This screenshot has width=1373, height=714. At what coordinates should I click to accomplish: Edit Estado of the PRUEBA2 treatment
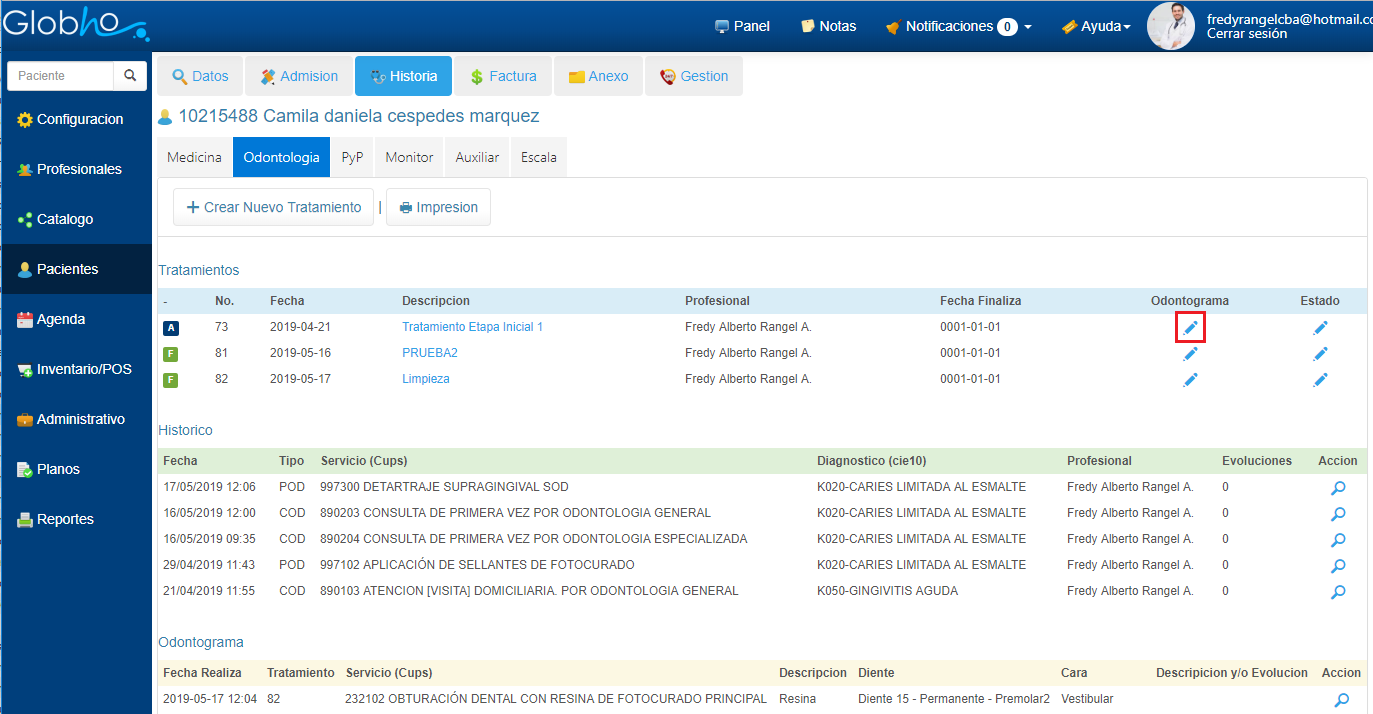[1320, 353]
